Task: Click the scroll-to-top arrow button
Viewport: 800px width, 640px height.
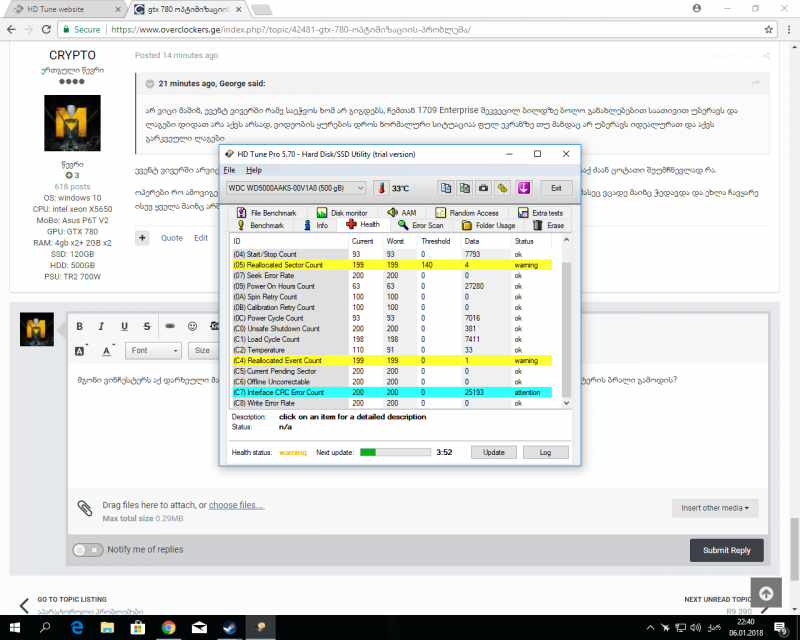Action: (765, 593)
